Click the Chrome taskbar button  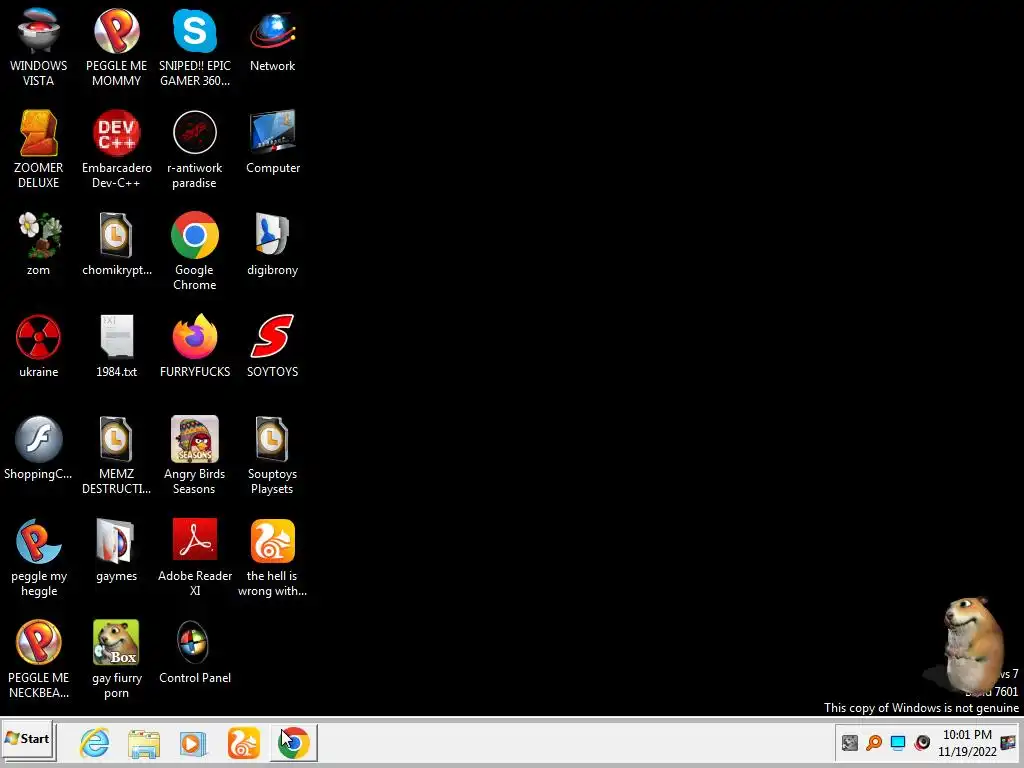click(x=294, y=743)
